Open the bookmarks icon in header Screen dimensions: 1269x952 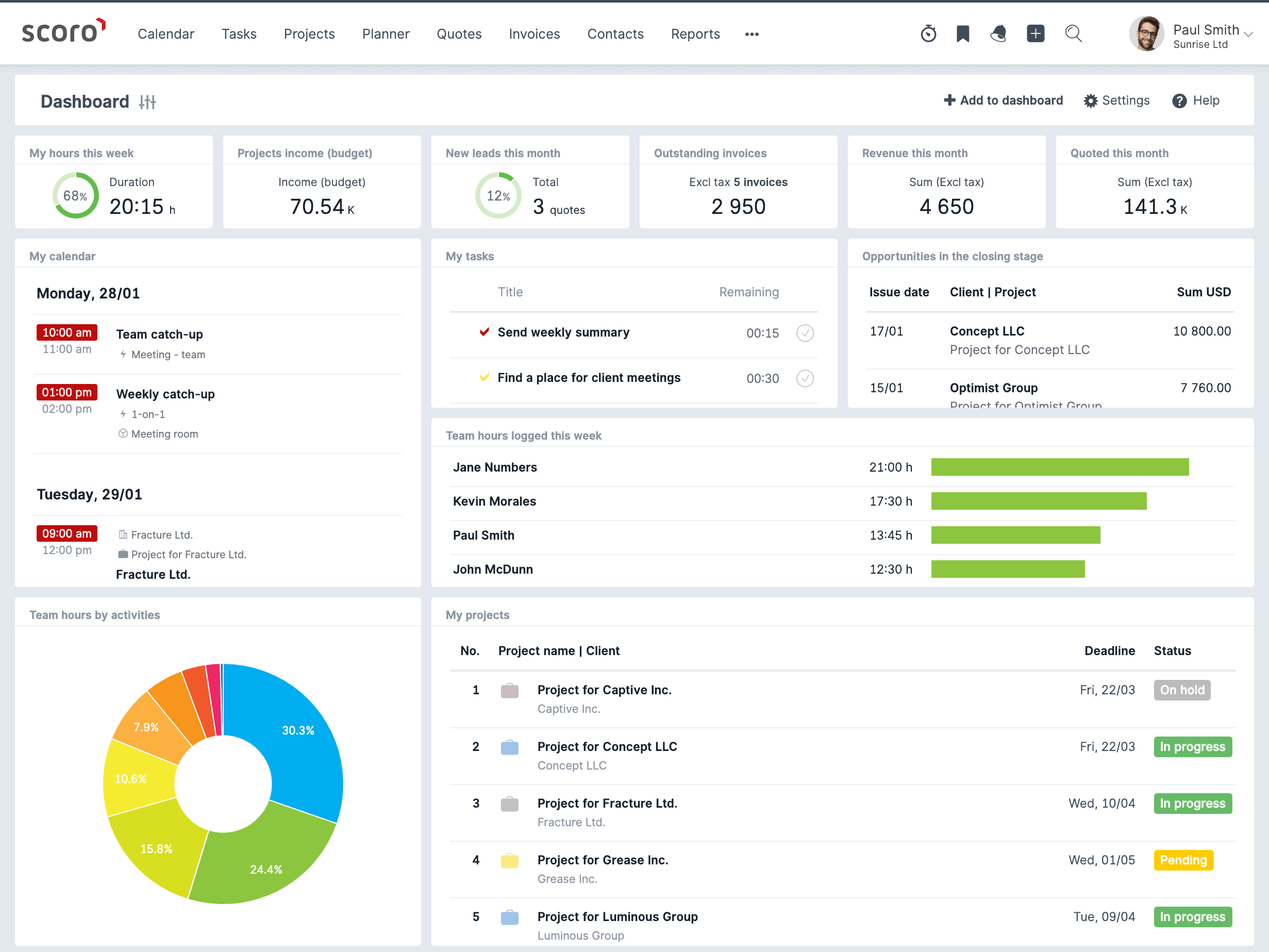pyautogui.click(x=963, y=34)
